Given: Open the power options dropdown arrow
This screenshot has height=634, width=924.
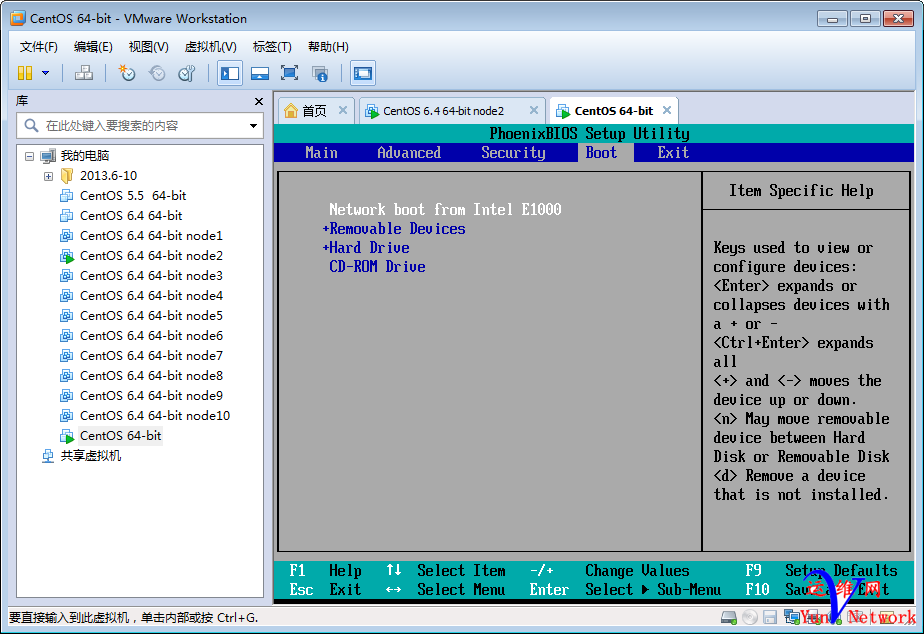Looking at the screenshot, I should pos(45,73).
